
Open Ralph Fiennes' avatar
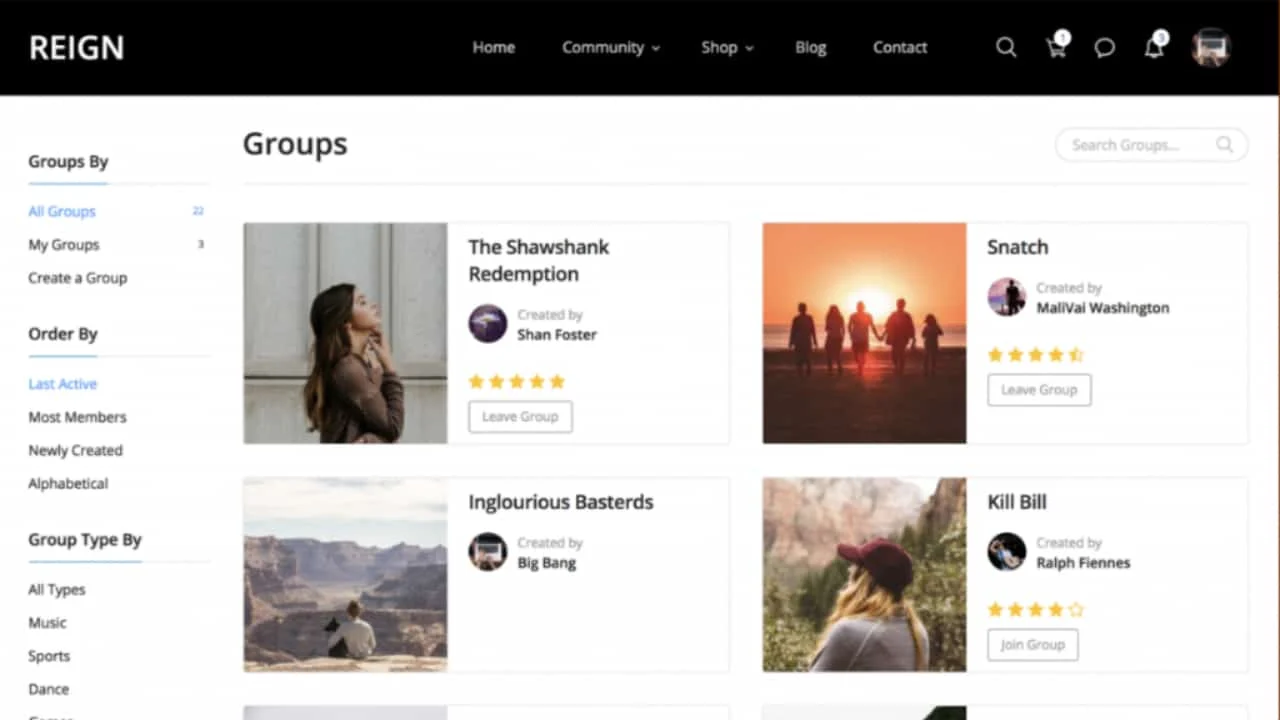click(1007, 552)
